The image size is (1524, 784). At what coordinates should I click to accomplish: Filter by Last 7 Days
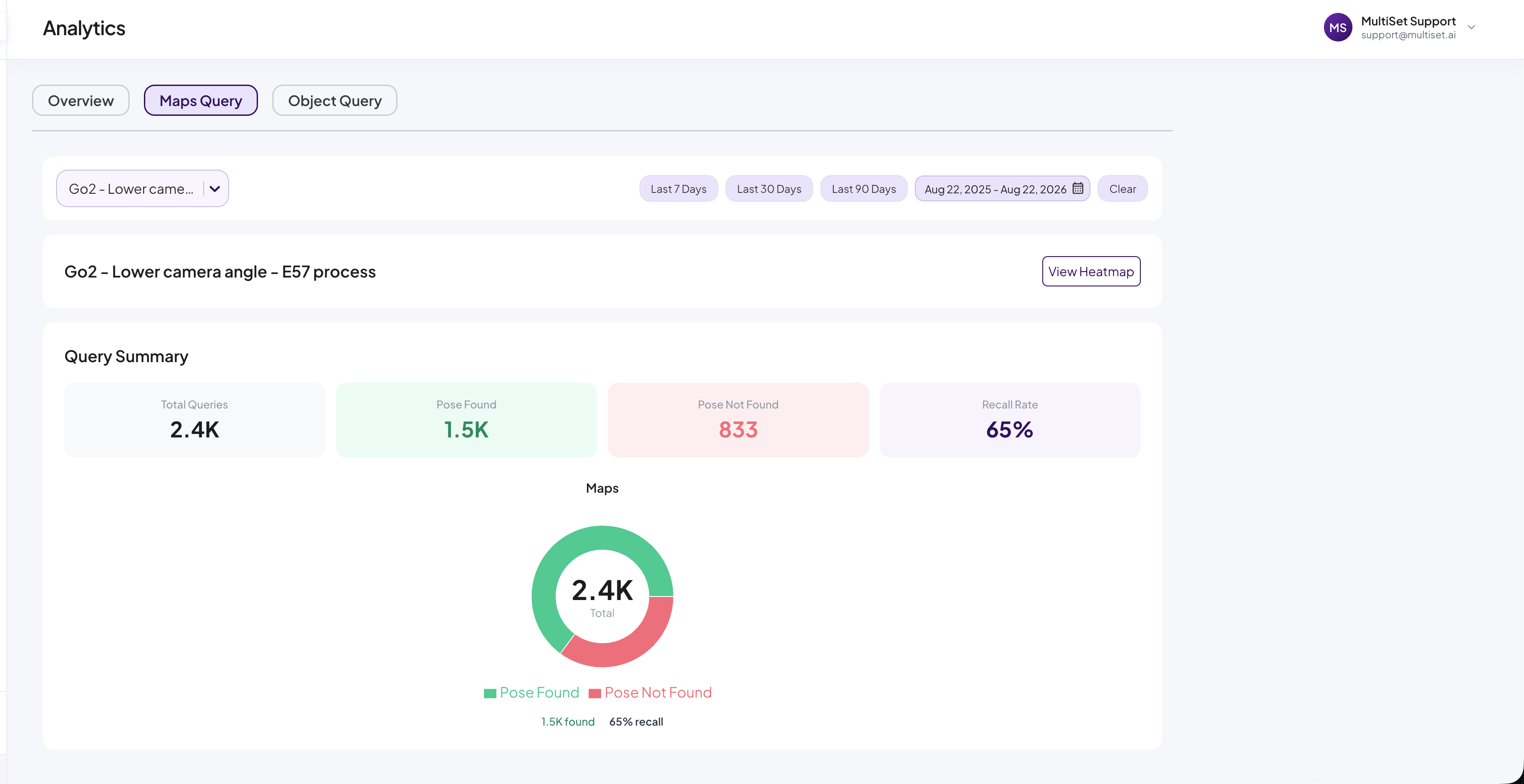tap(679, 188)
